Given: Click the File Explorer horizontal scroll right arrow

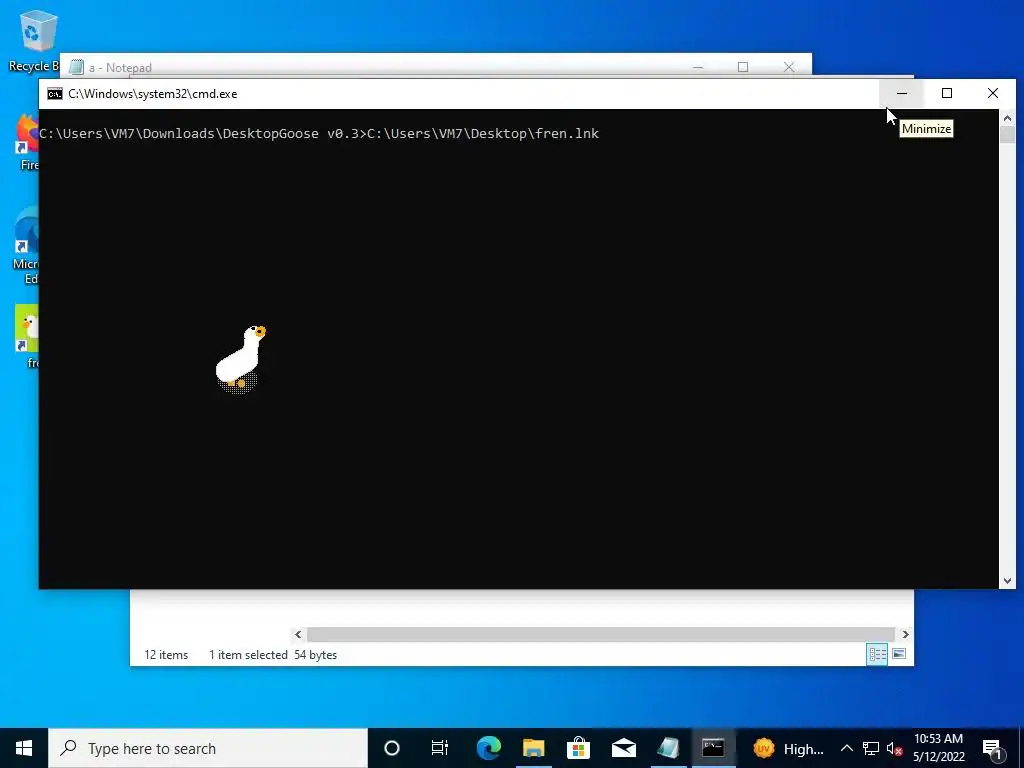Looking at the screenshot, I should [905, 634].
